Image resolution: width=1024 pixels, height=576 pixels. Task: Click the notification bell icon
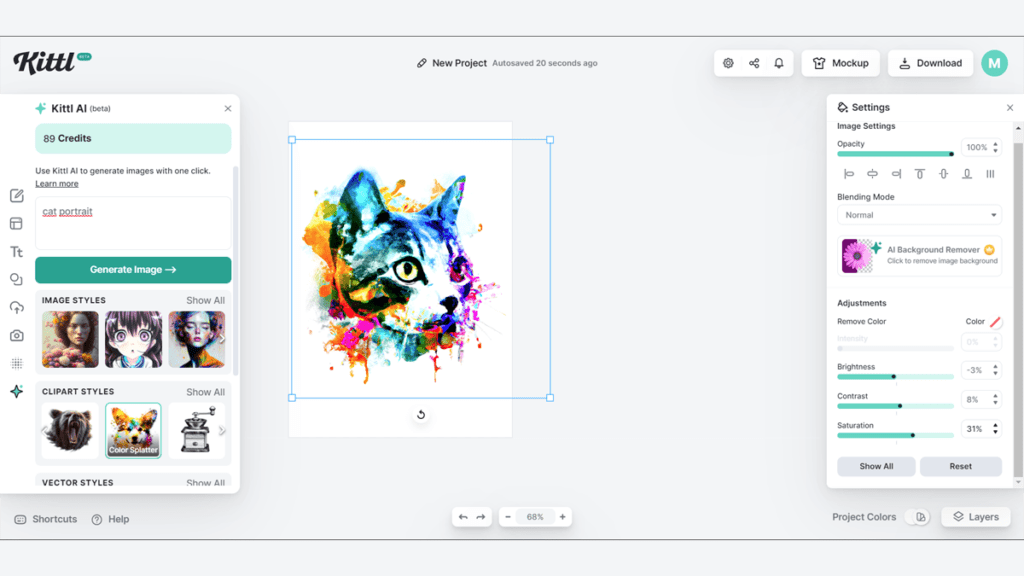[x=779, y=62]
